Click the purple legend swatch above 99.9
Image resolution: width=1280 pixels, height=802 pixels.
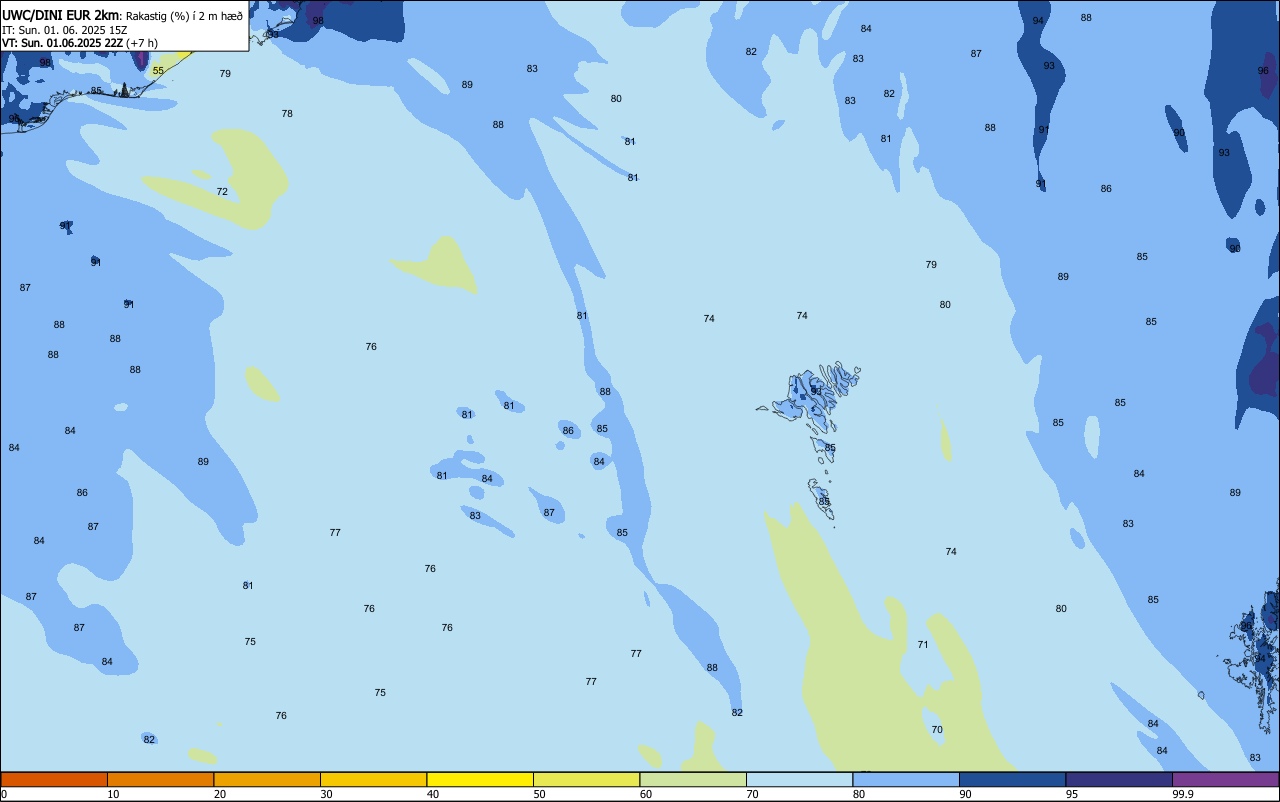(x=1225, y=779)
